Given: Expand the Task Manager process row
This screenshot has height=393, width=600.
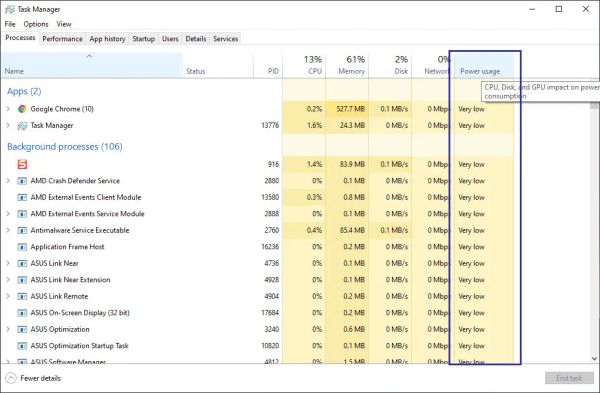Looking at the screenshot, I should (x=8, y=126).
